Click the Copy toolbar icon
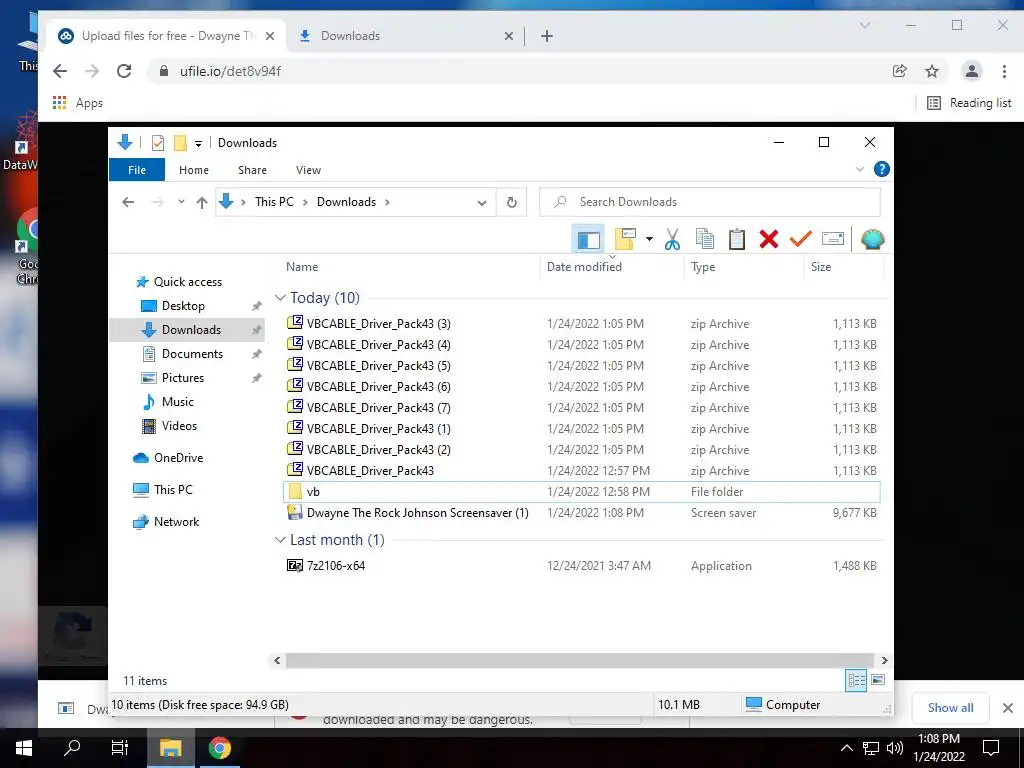1024x768 pixels. pyautogui.click(x=705, y=239)
